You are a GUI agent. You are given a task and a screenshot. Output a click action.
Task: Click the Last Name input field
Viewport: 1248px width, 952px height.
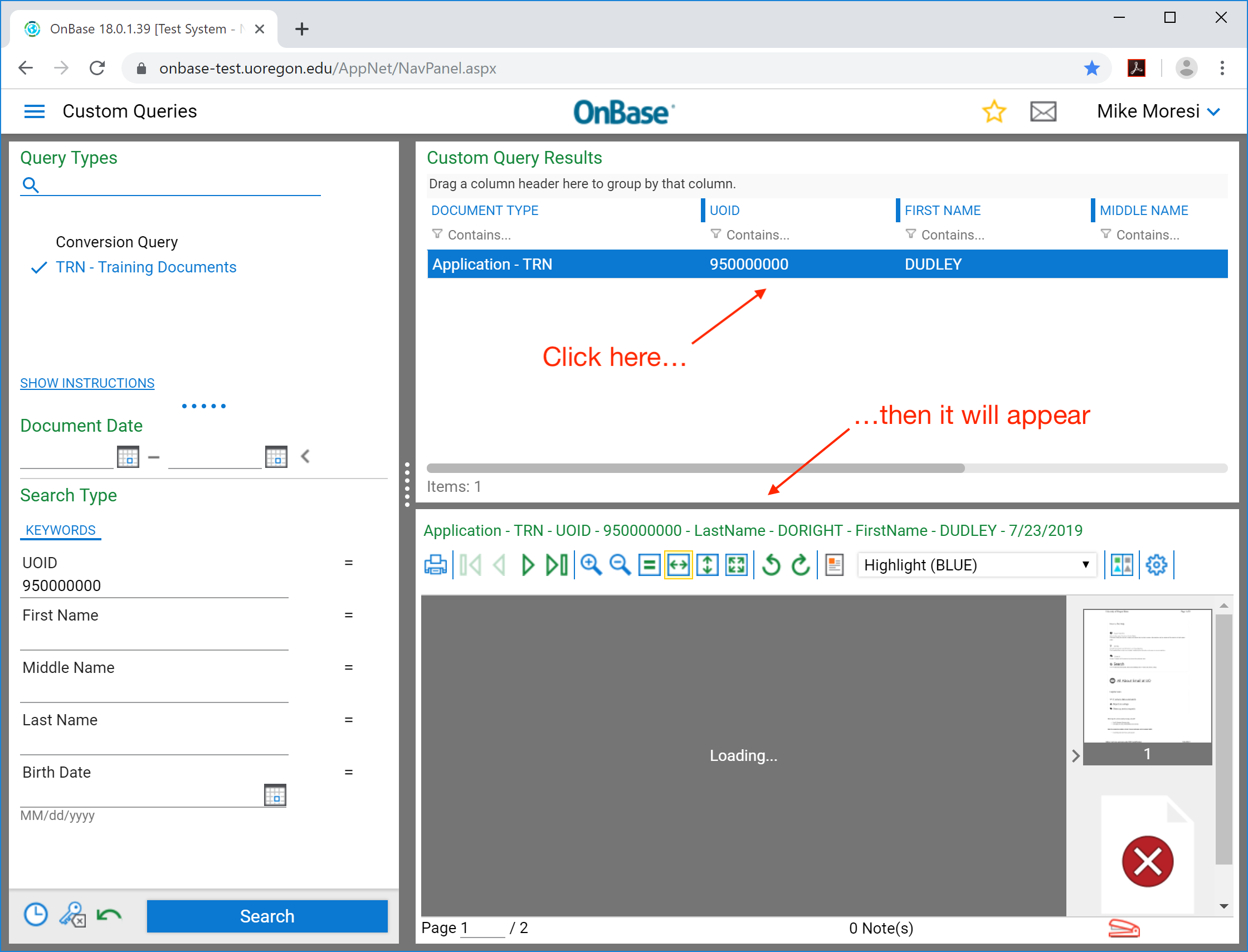tap(154, 743)
